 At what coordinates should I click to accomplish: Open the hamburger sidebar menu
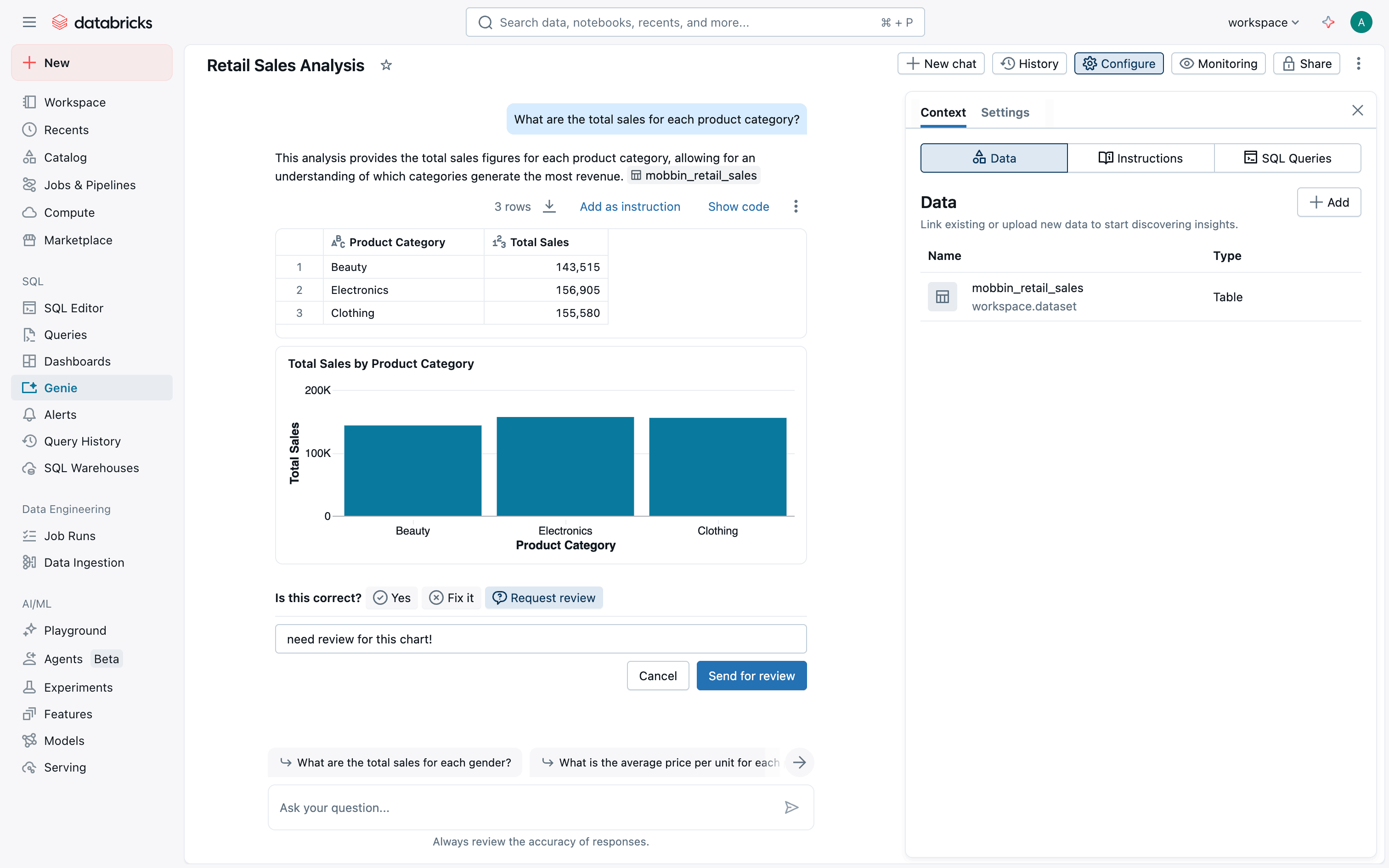[29, 23]
